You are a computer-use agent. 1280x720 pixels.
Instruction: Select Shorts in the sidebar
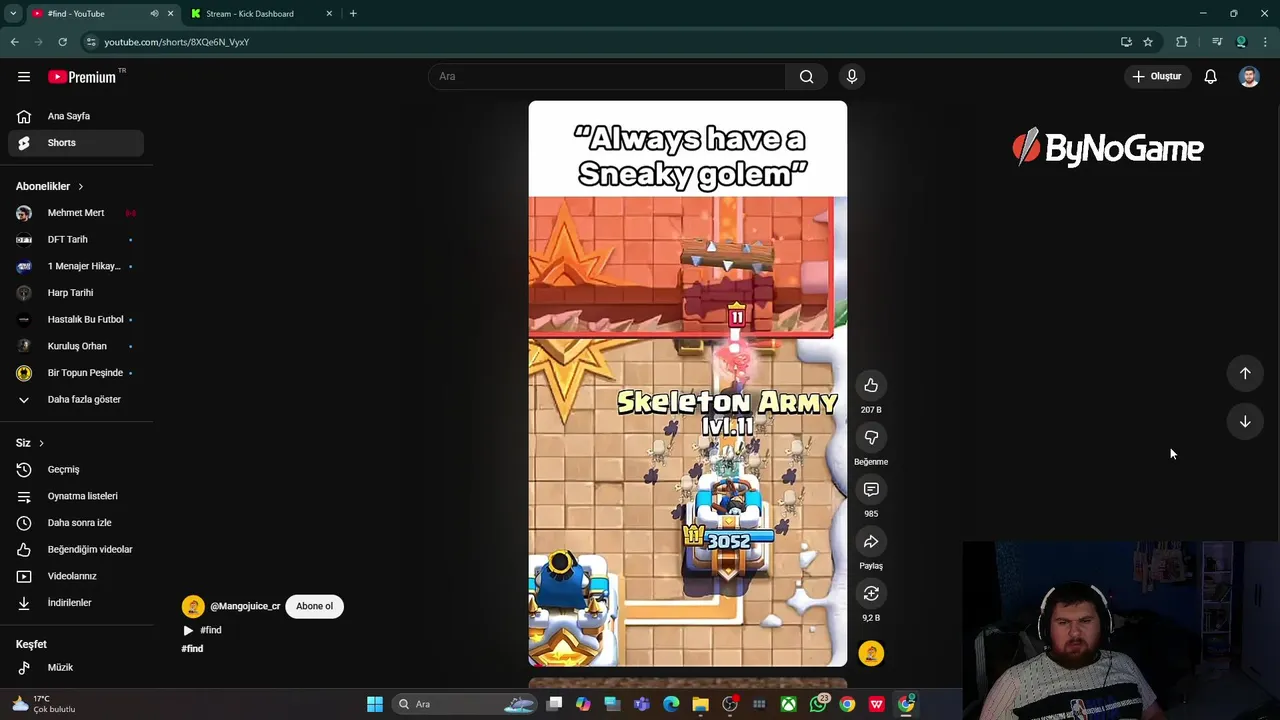click(x=76, y=143)
